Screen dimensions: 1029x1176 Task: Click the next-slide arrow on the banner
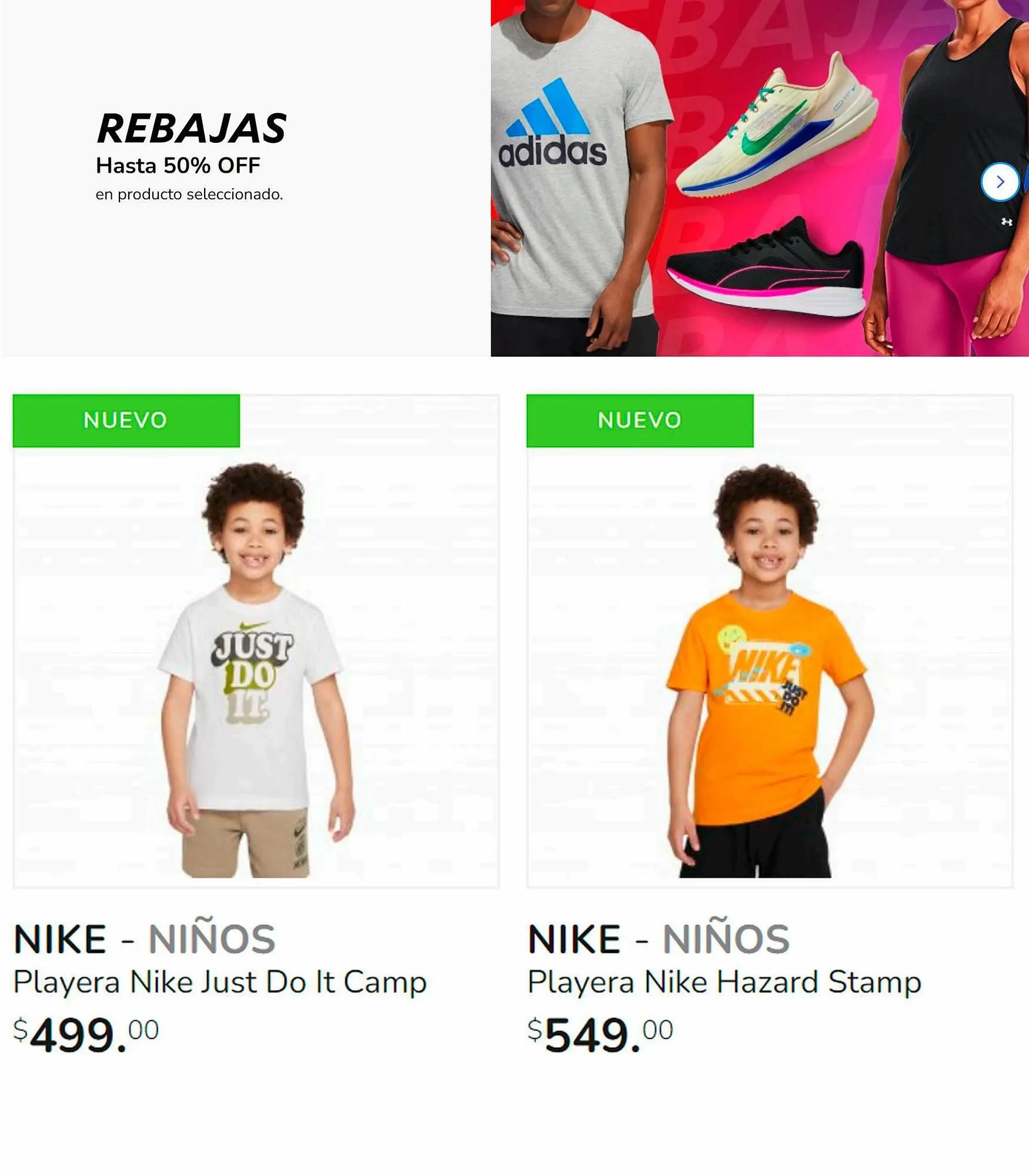tap(1000, 182)
